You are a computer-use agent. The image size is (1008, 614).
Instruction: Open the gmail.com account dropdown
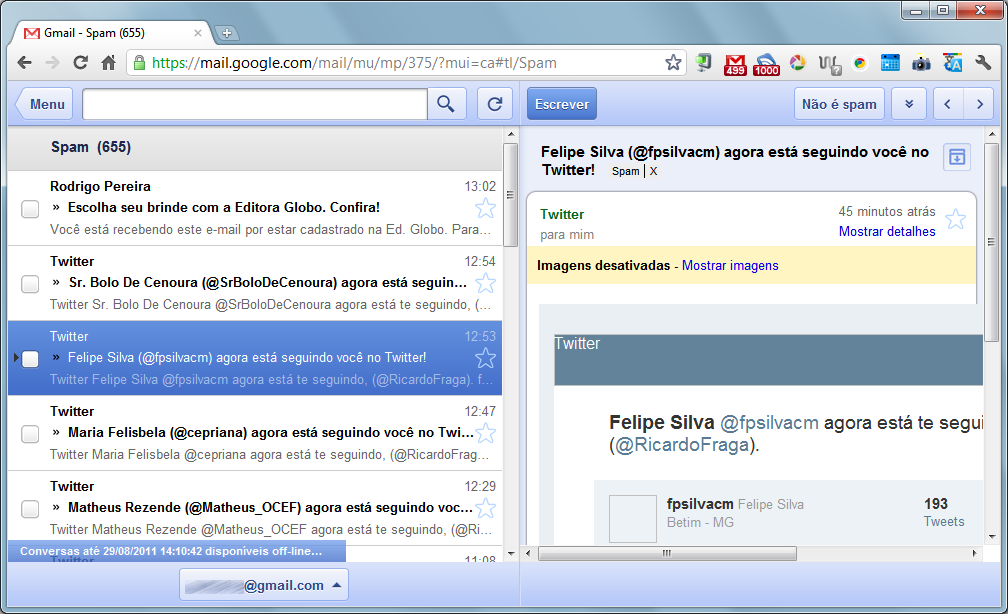click(x=264, y=585)
